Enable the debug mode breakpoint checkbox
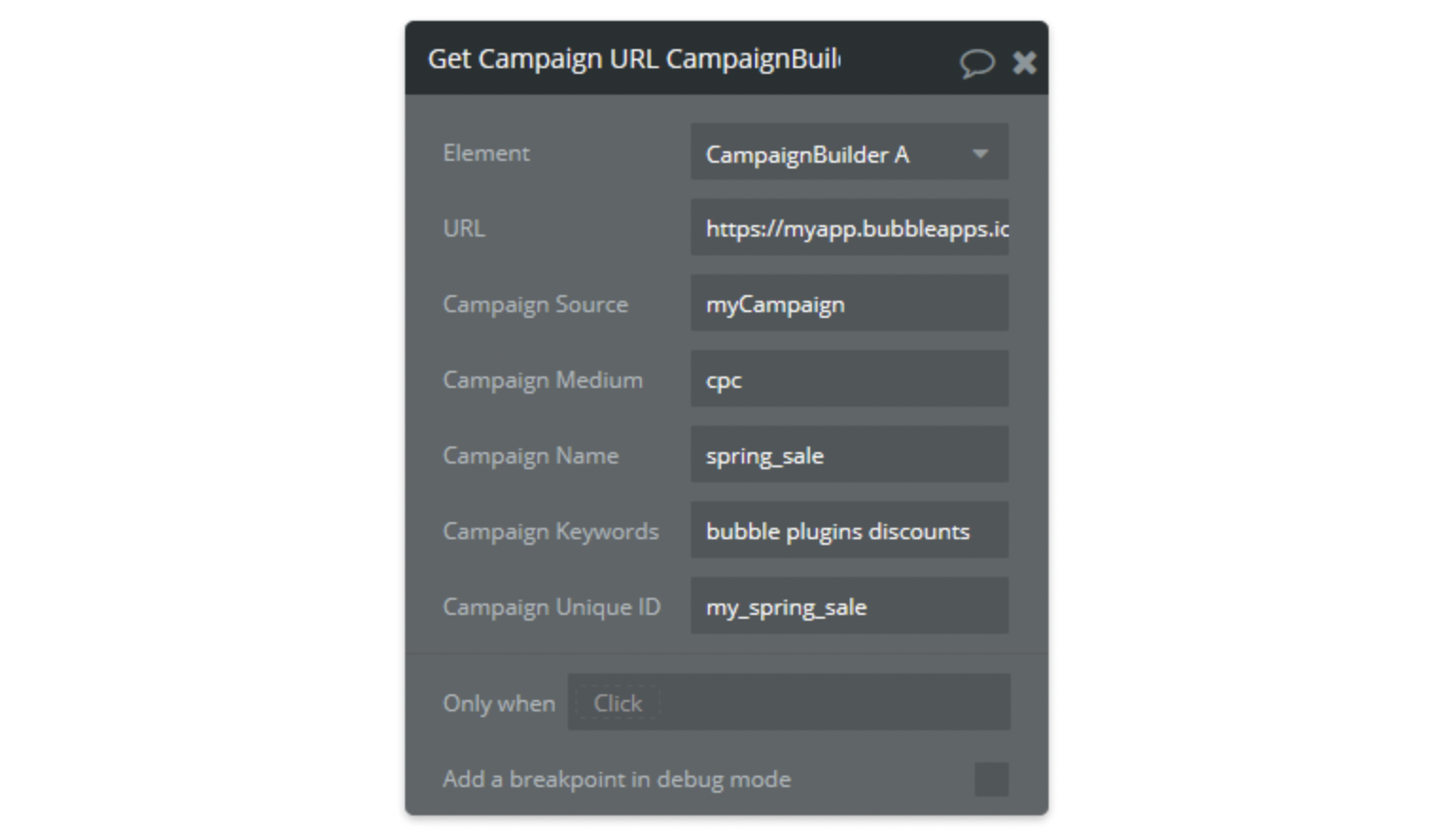The image size is (1448, 840). point(991,779)
